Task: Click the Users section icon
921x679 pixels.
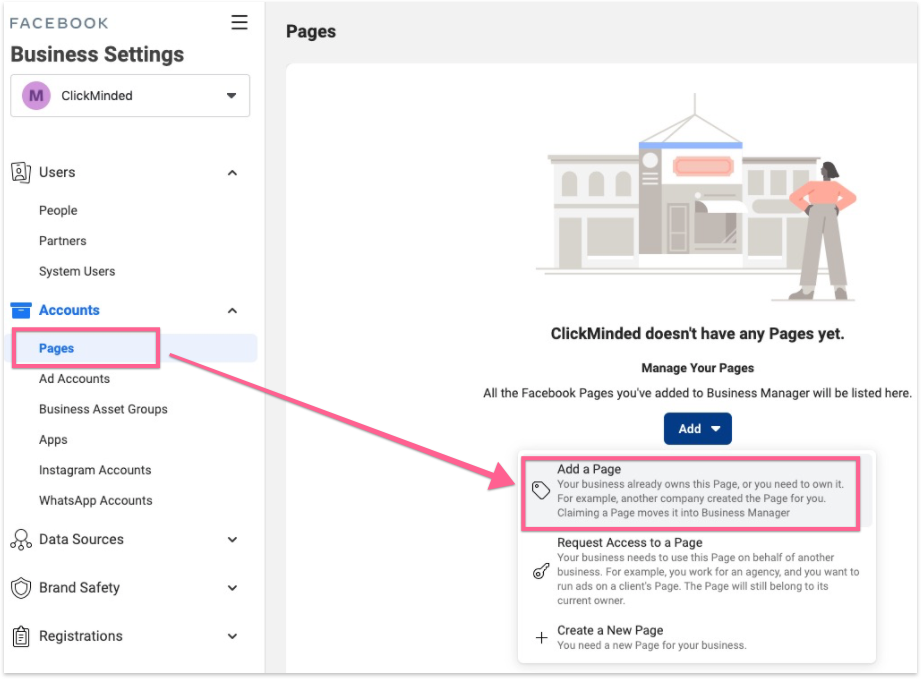Action: [x=20, y=172]
